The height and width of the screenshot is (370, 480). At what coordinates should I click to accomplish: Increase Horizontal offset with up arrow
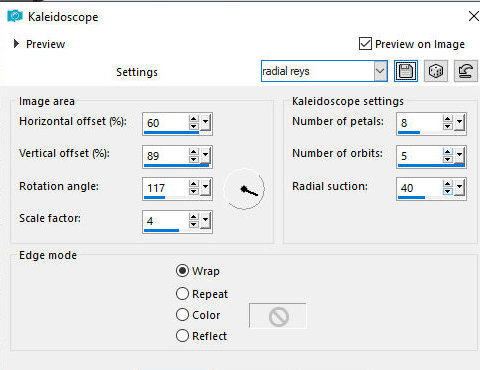tap(193, 119)
